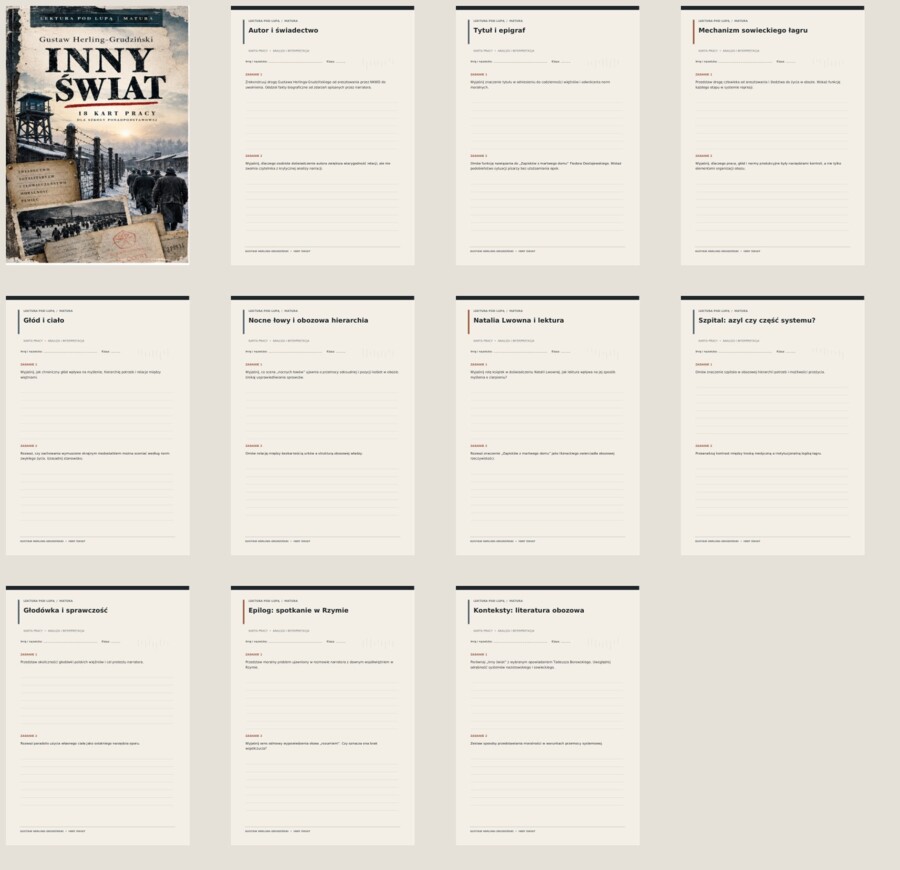Open 'Natalia Lwowna i lektura' page
Image resolution: width=900 pixels, height=870 pixels.
(x=547, y=425)
